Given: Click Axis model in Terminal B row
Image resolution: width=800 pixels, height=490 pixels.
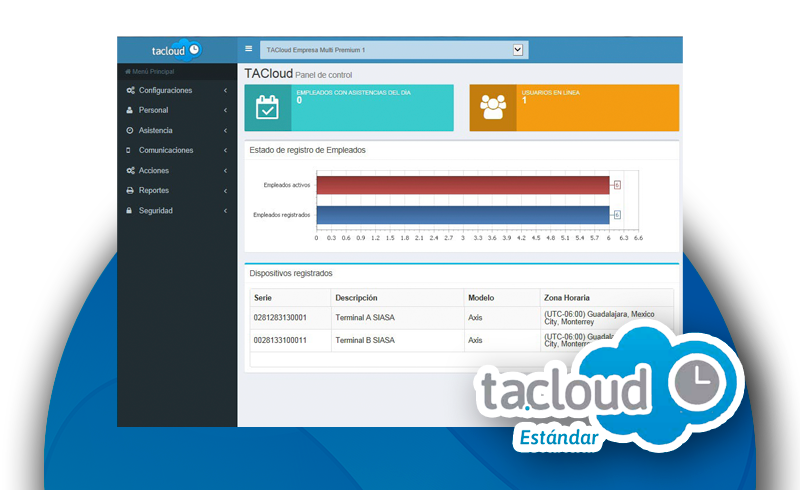Looking at the screenshot, I should click(475, 340).
